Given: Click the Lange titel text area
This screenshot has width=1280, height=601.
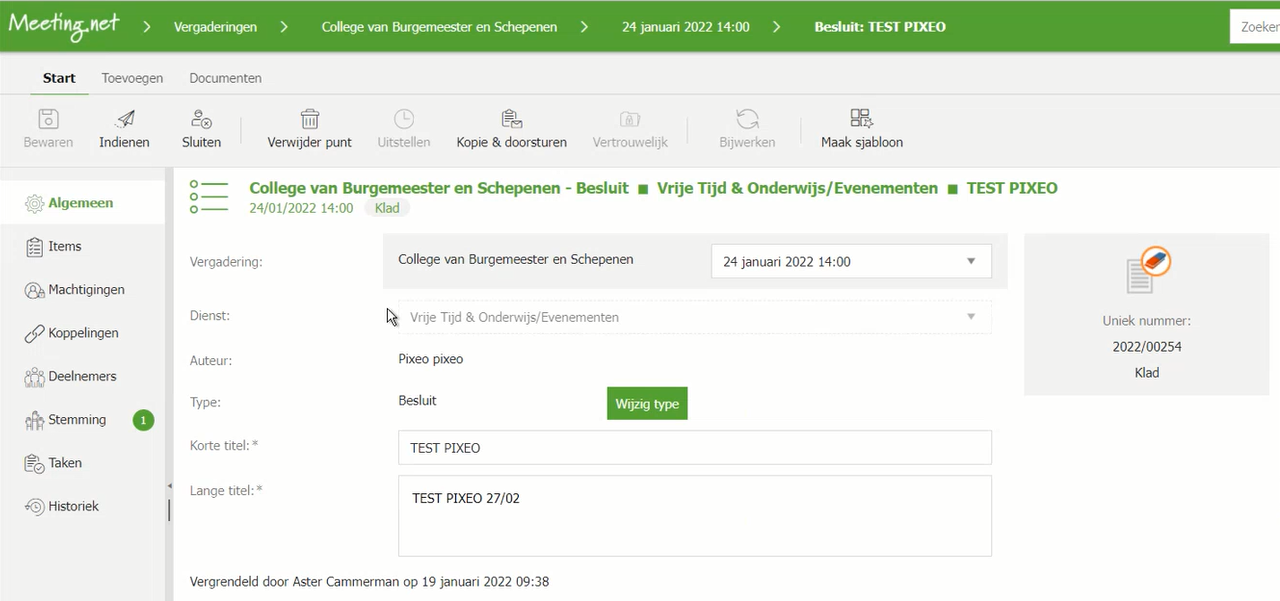Looking at the screenshot, I should (694, 515).
